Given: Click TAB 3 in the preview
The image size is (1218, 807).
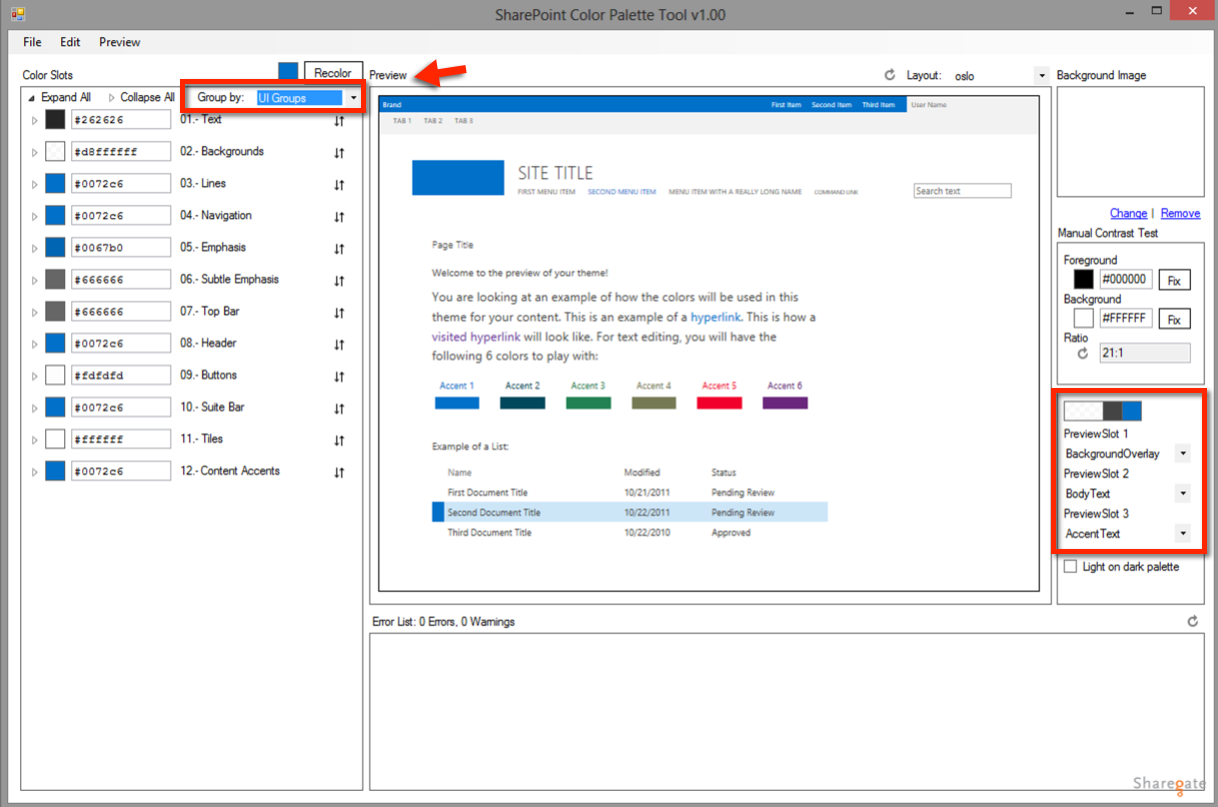Looking at the screenshot, I should point(464,121).
